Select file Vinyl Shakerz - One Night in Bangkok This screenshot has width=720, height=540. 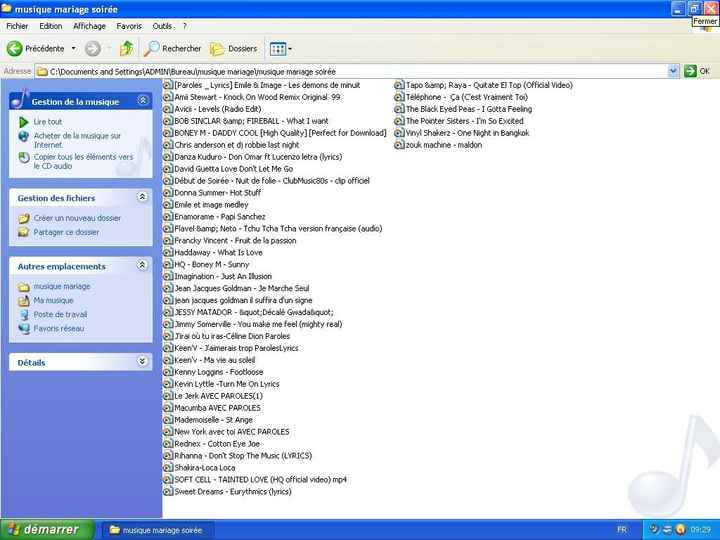(467, 133)
